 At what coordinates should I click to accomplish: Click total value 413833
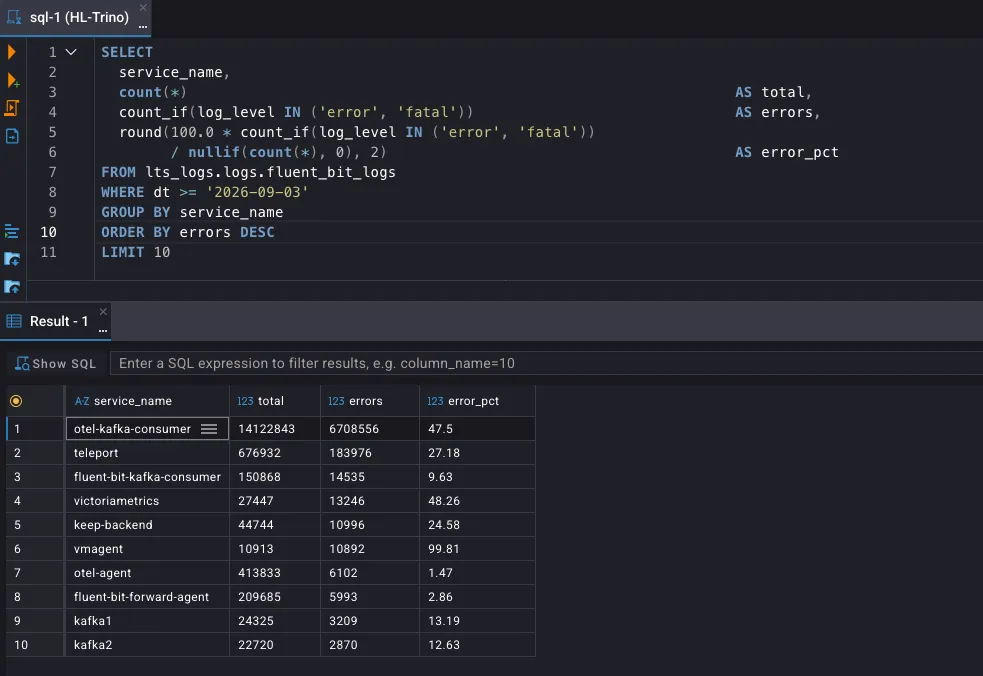[x=275, y=573]
